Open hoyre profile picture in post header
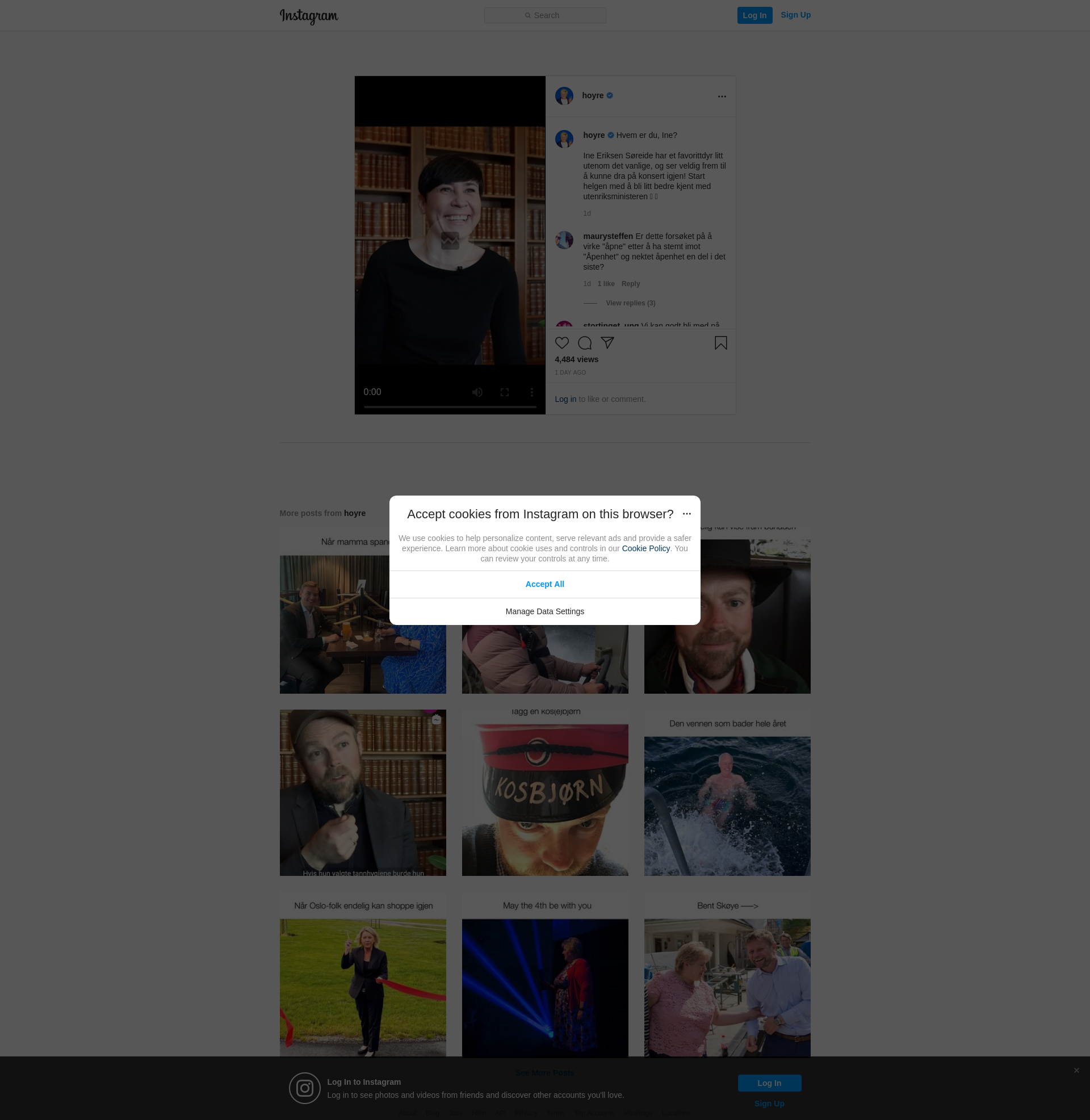The image size is (1090, 1120). [564, 95]
